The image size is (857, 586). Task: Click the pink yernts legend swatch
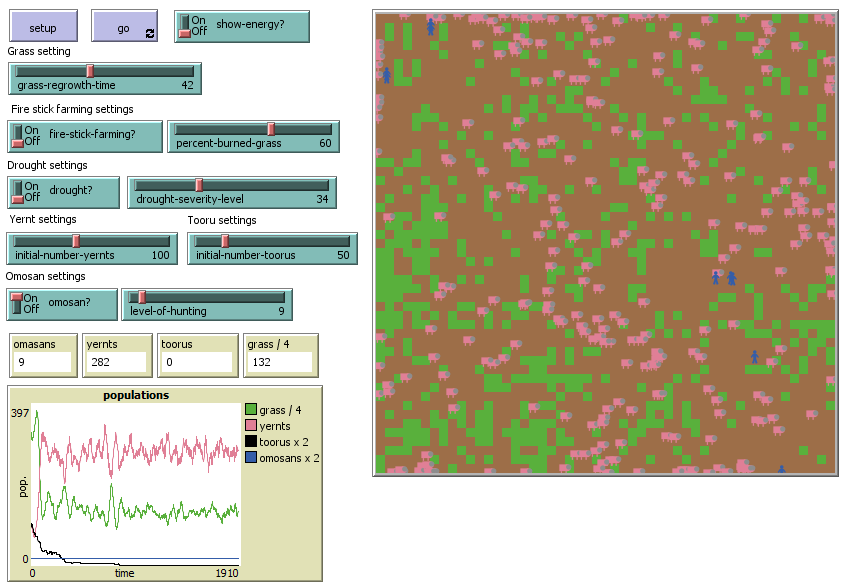[x=251, y=425]
